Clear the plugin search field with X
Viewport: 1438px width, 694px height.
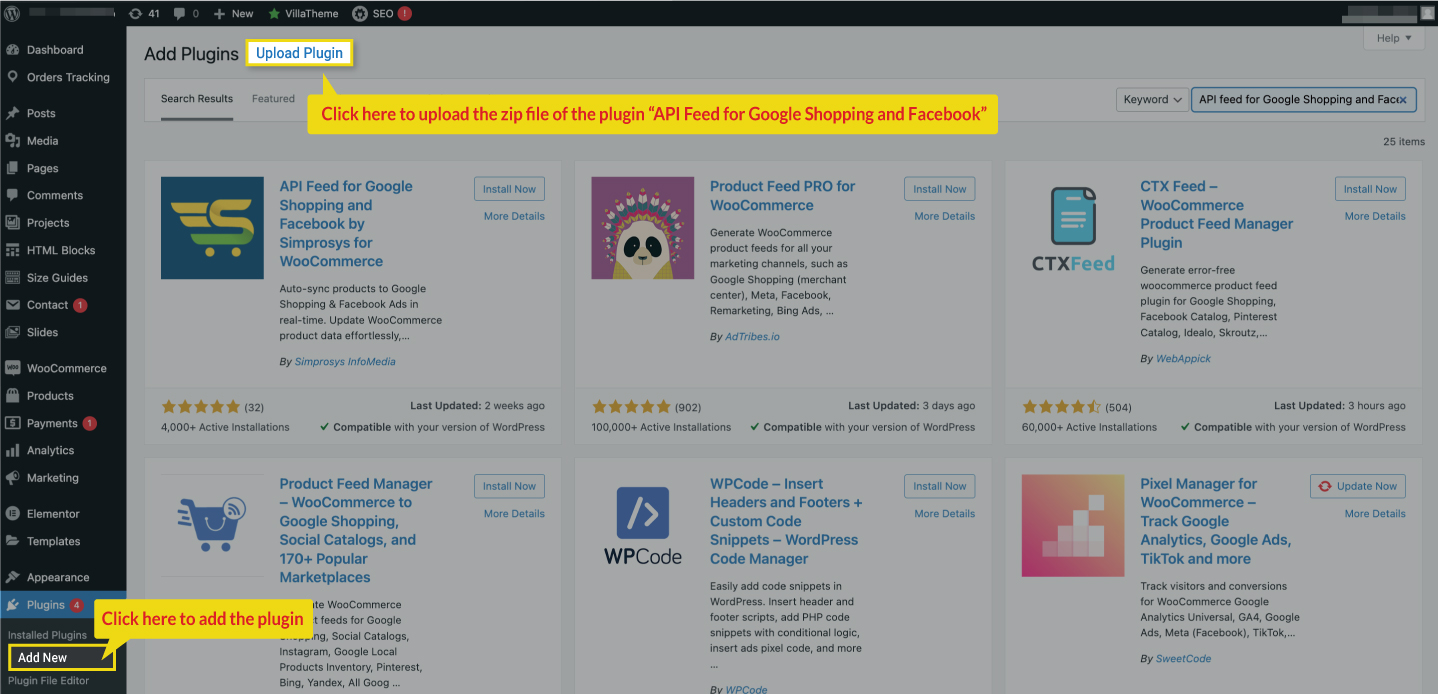coord(1402,100)
